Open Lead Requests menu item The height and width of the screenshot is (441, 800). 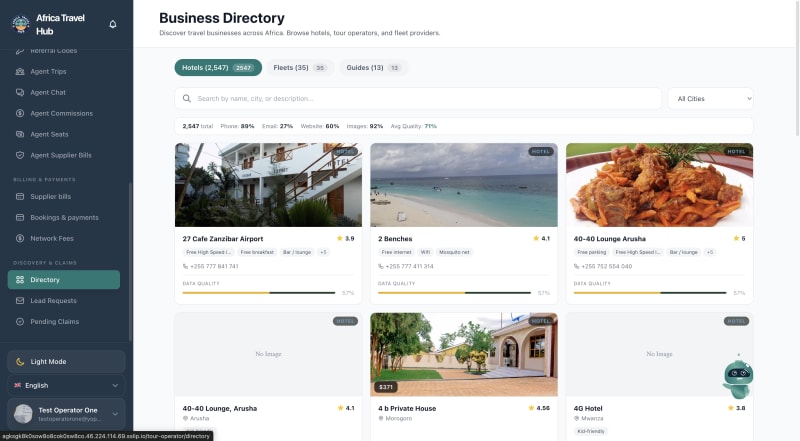[64, 301]
